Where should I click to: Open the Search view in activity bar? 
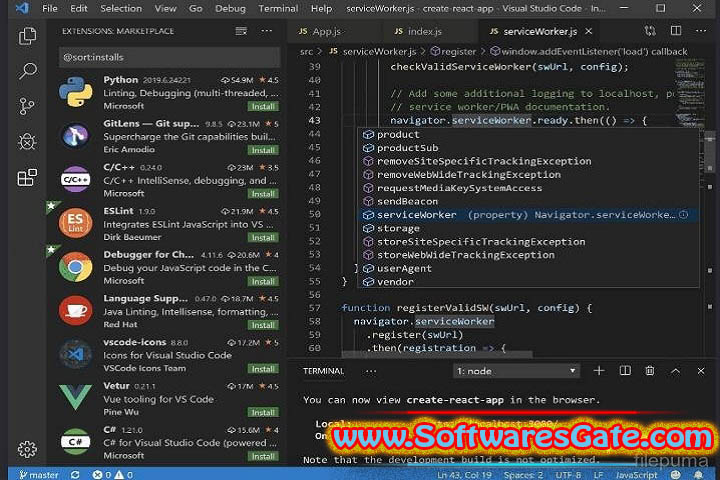click(x=27, y=71)
